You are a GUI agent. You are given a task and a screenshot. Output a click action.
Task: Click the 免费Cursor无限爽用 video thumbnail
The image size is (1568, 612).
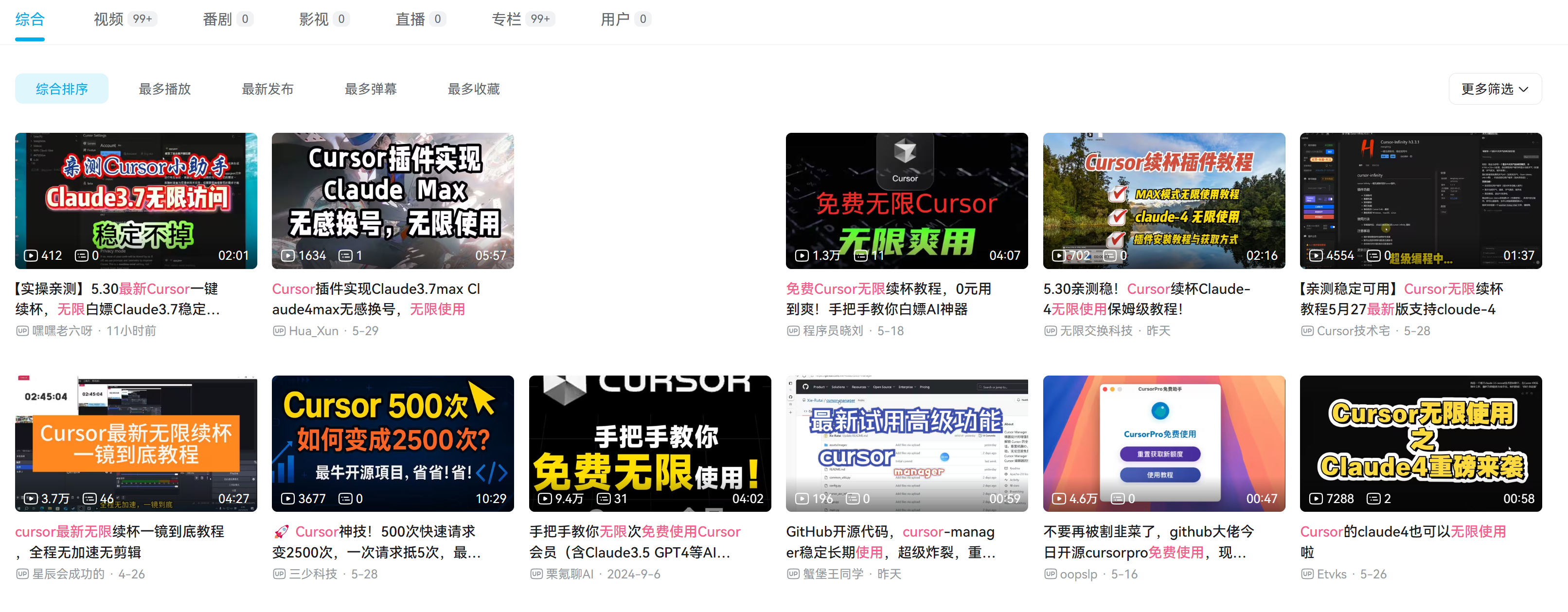click(907, 201)
